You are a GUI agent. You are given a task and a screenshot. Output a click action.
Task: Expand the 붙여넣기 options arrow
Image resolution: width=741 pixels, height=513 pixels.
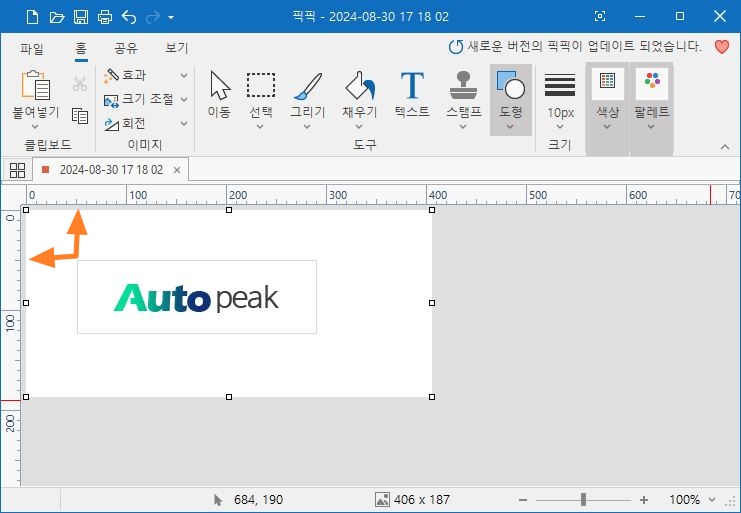[x=35, y=127]
